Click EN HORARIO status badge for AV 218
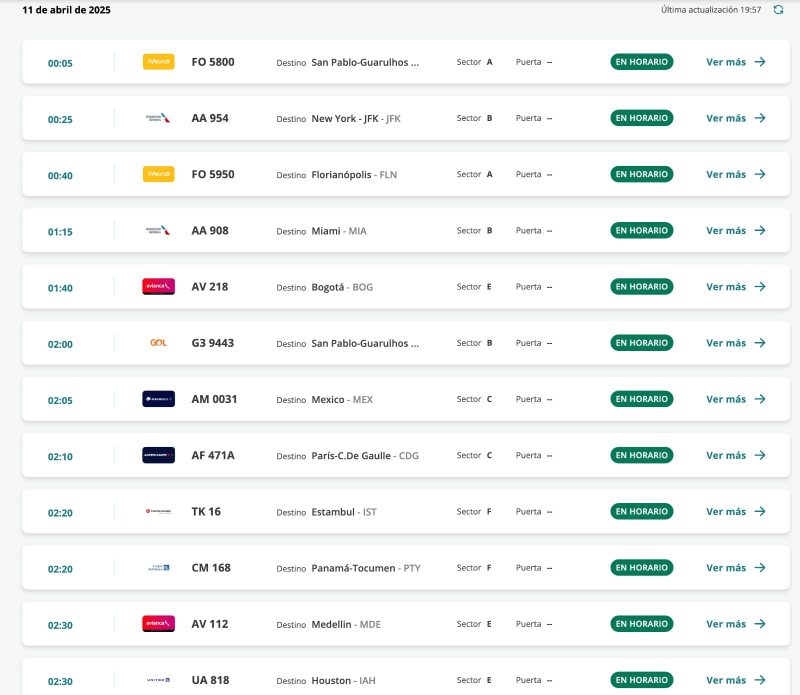 (641, 287)
